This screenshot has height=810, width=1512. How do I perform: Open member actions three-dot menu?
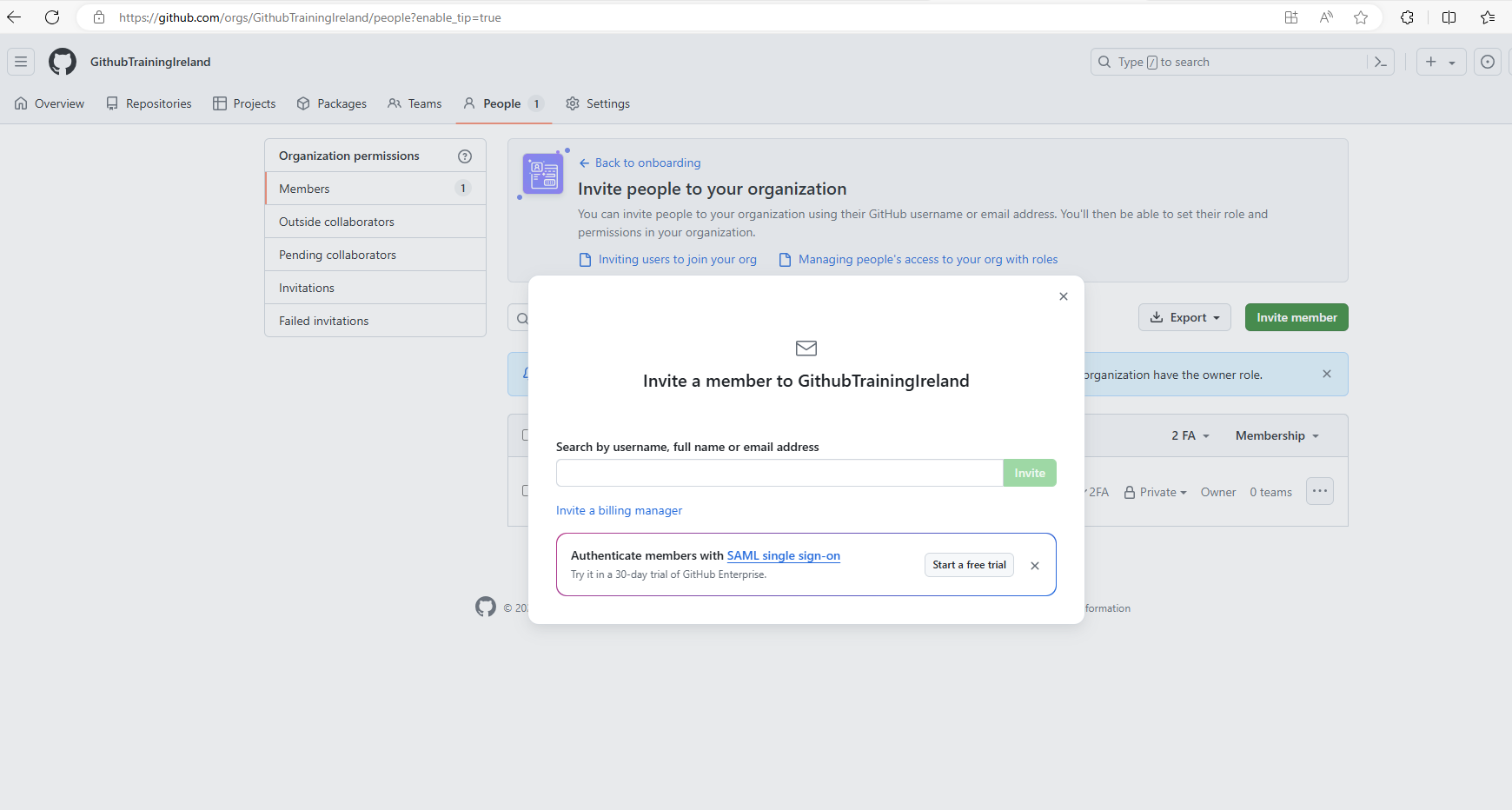pos(1320,491)
